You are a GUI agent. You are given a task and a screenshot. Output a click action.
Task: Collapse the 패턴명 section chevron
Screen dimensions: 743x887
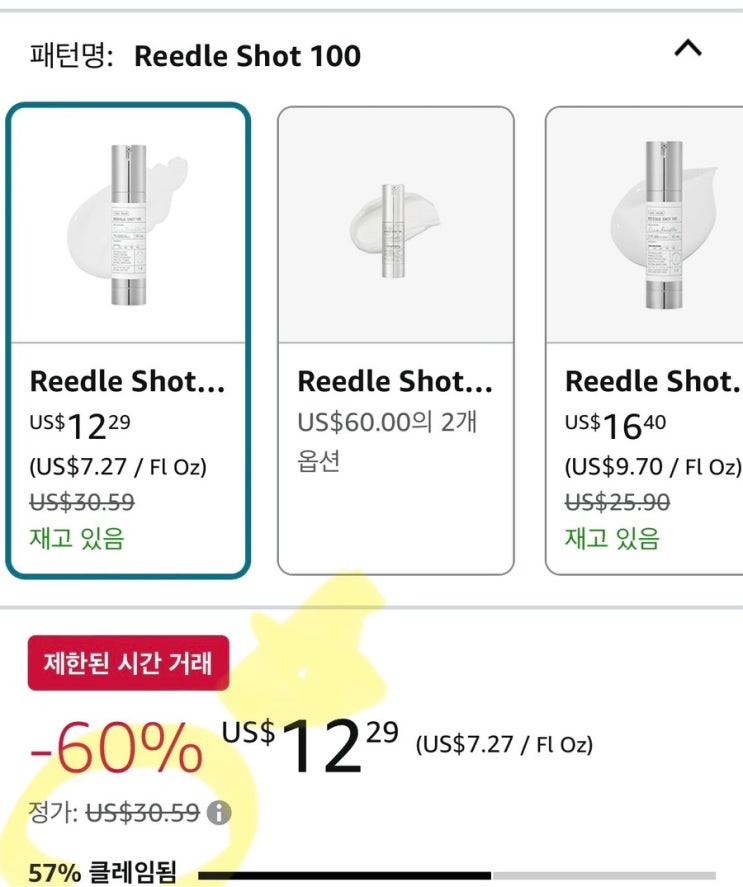click(688, 48)
